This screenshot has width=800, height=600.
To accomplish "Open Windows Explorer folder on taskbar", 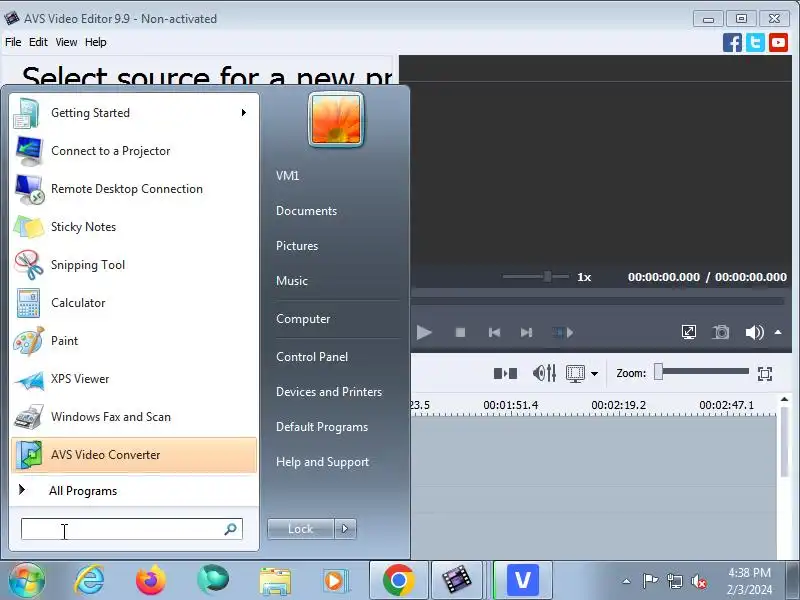I will click(x=275, y=581).
